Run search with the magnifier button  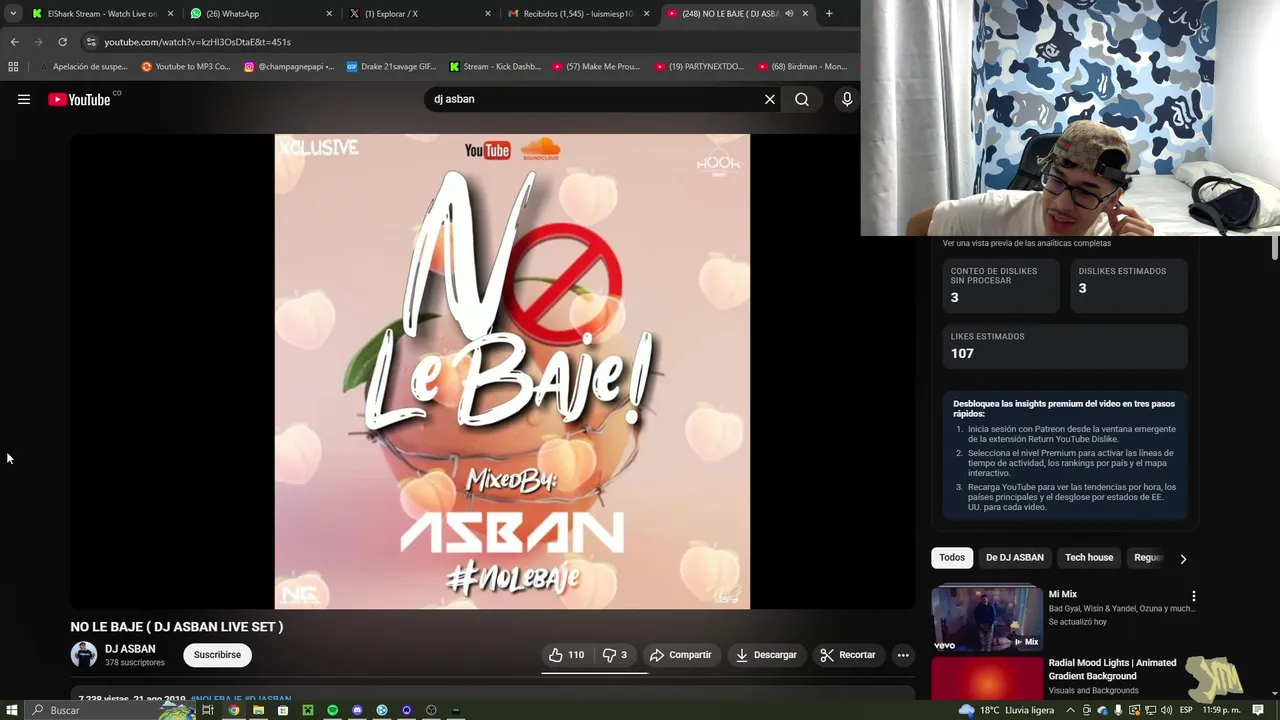pos(802,99)
